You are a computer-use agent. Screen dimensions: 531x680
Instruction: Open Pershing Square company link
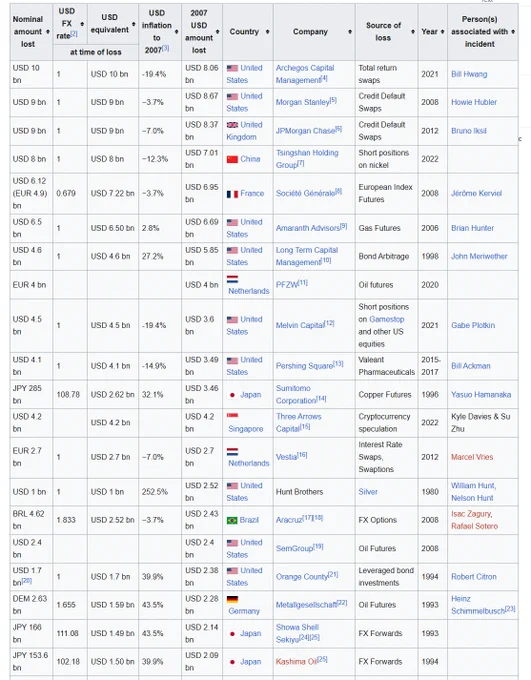click(304, 366)
